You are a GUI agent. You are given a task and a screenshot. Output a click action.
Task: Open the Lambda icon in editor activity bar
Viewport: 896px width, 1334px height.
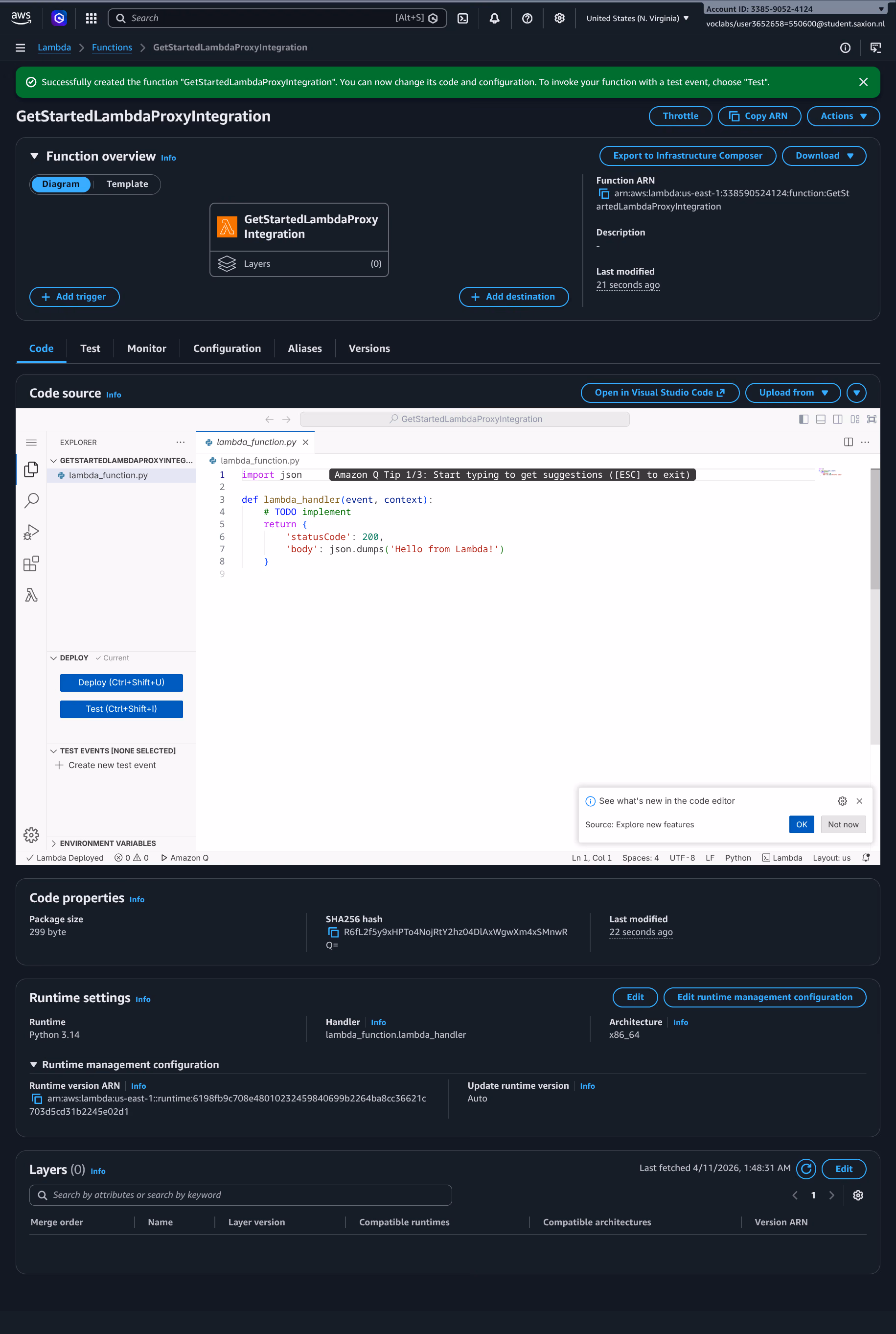point(31,595)
